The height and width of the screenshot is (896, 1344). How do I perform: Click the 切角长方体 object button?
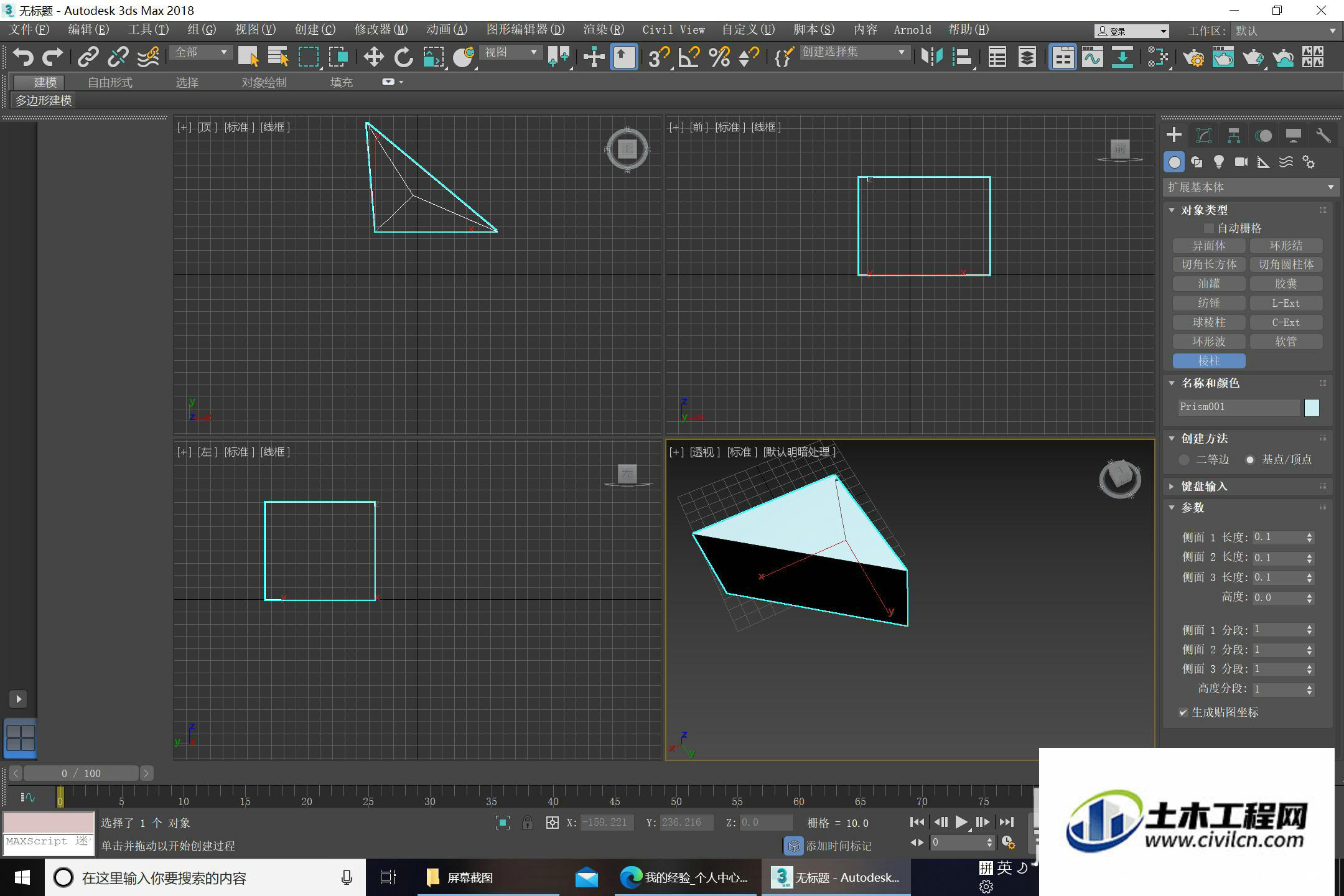coord(1209,265)
